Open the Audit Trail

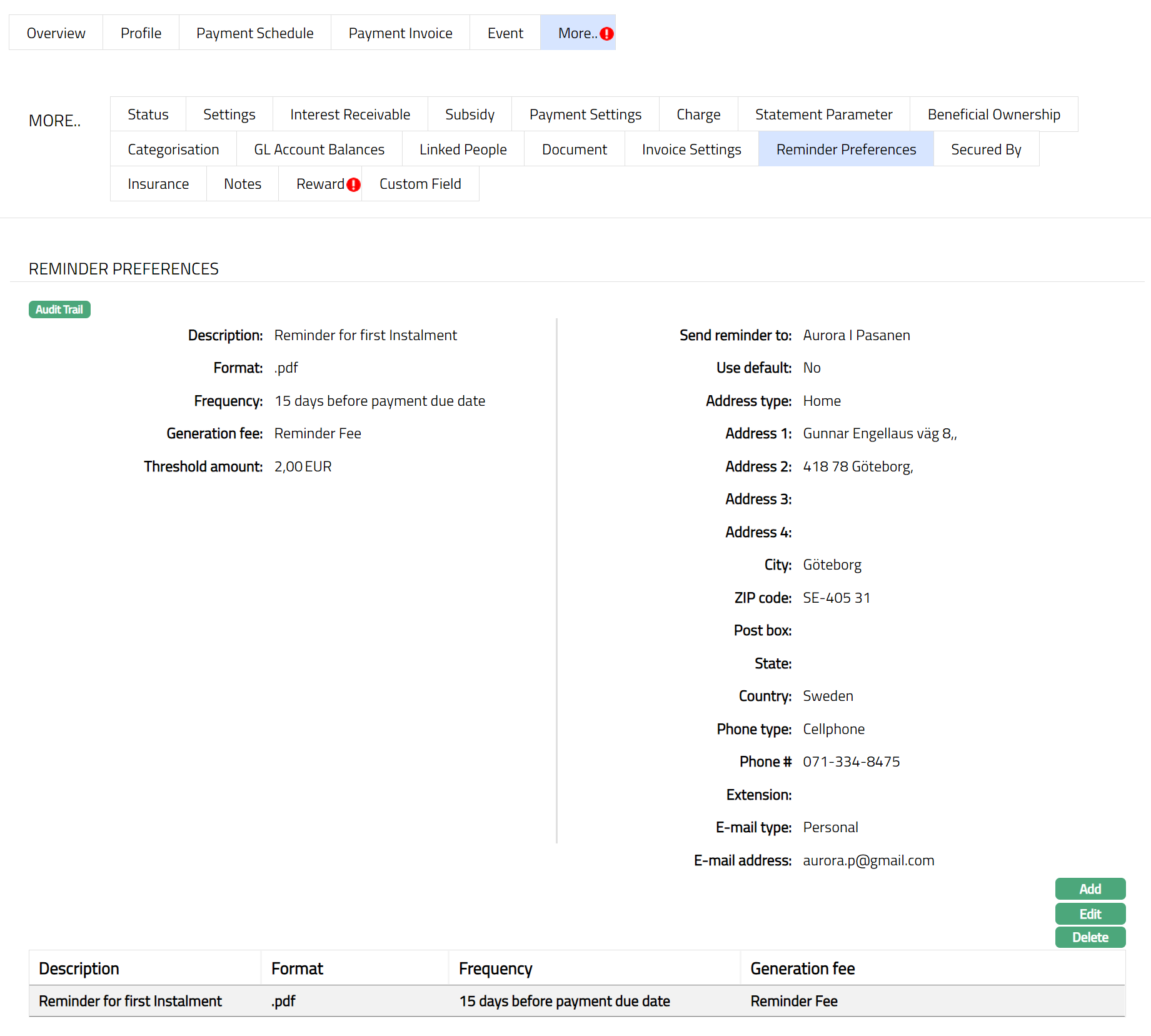pyautogui.click(x=59, y=309)
